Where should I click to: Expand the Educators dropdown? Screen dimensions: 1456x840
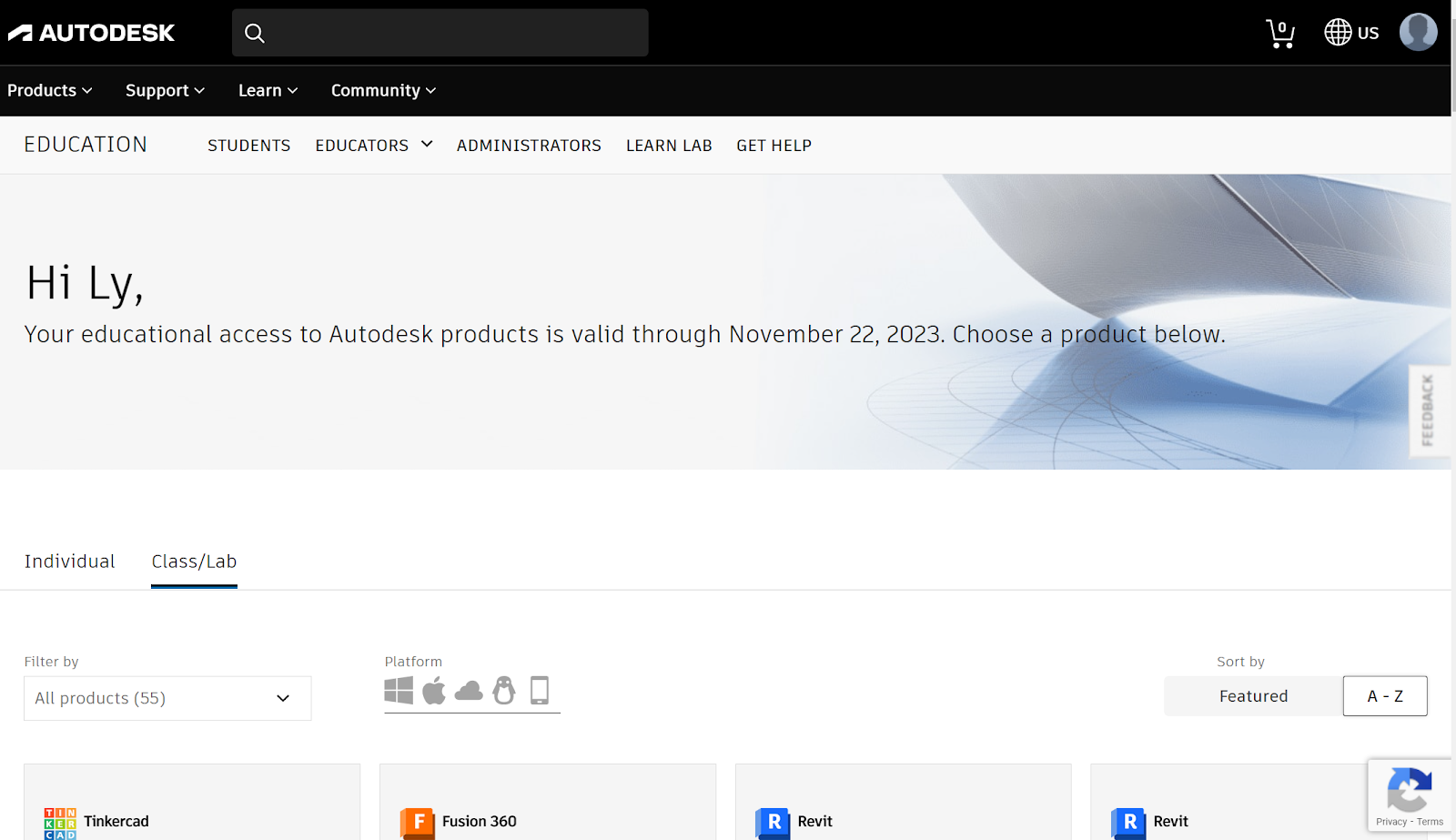point(374,146)
